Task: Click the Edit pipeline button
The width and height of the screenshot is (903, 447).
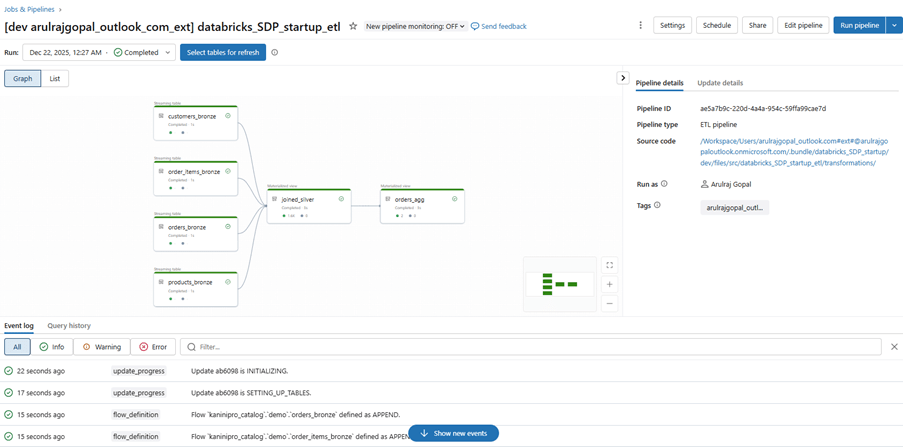Action: coord(803,25)
